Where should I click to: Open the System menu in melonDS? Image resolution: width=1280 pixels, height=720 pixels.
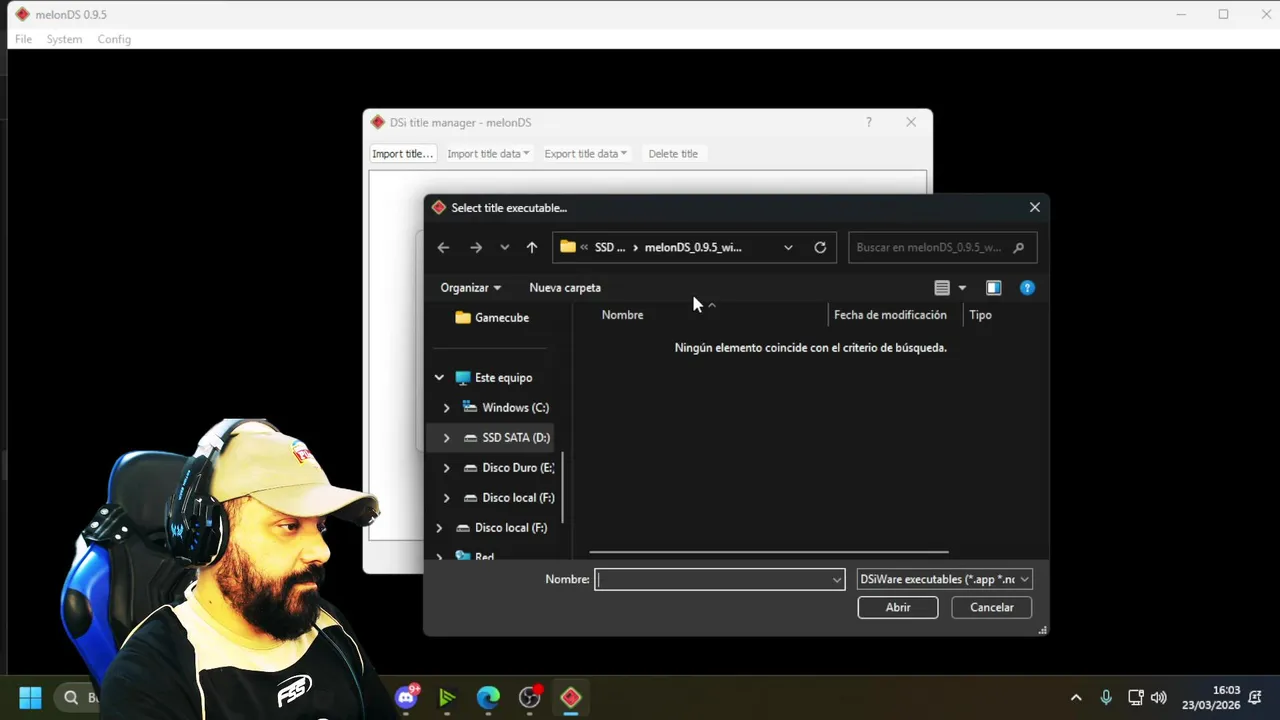[x=64, y=39]
